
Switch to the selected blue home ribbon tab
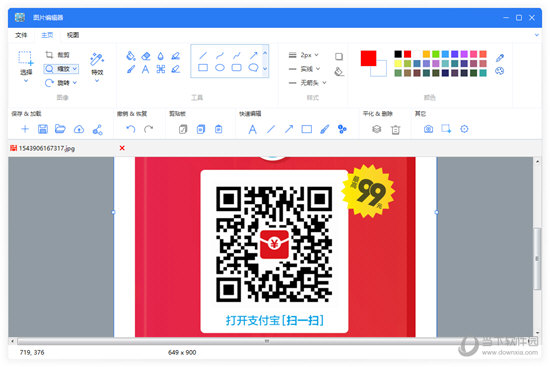[x=47, y=35]
